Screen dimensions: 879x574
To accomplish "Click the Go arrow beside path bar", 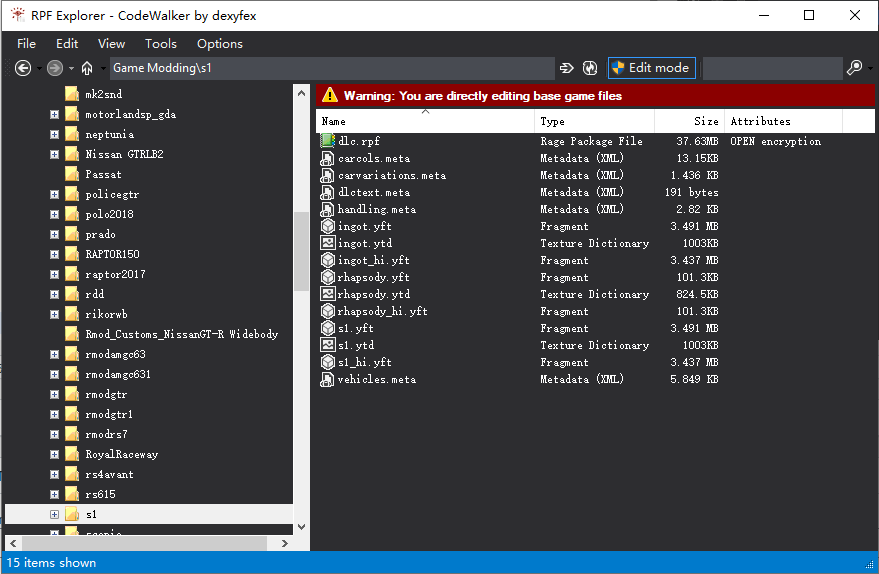I will tap(567, 68).
